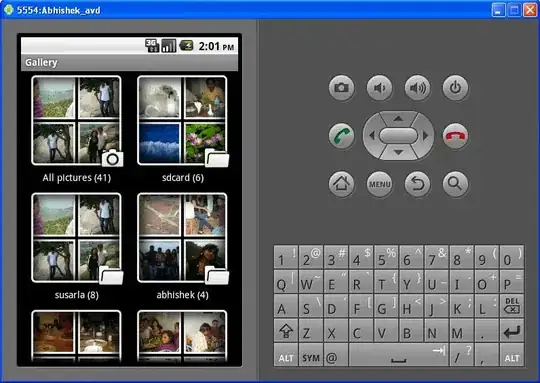Click the green call button

pos(341,136)
